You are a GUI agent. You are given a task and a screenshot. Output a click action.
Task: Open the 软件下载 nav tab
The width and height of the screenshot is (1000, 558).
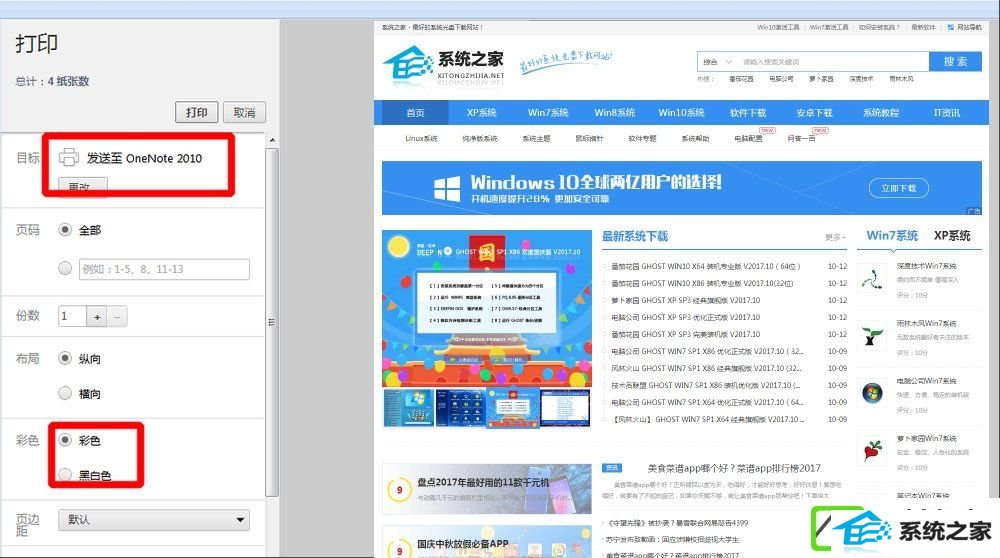point(748,113)
